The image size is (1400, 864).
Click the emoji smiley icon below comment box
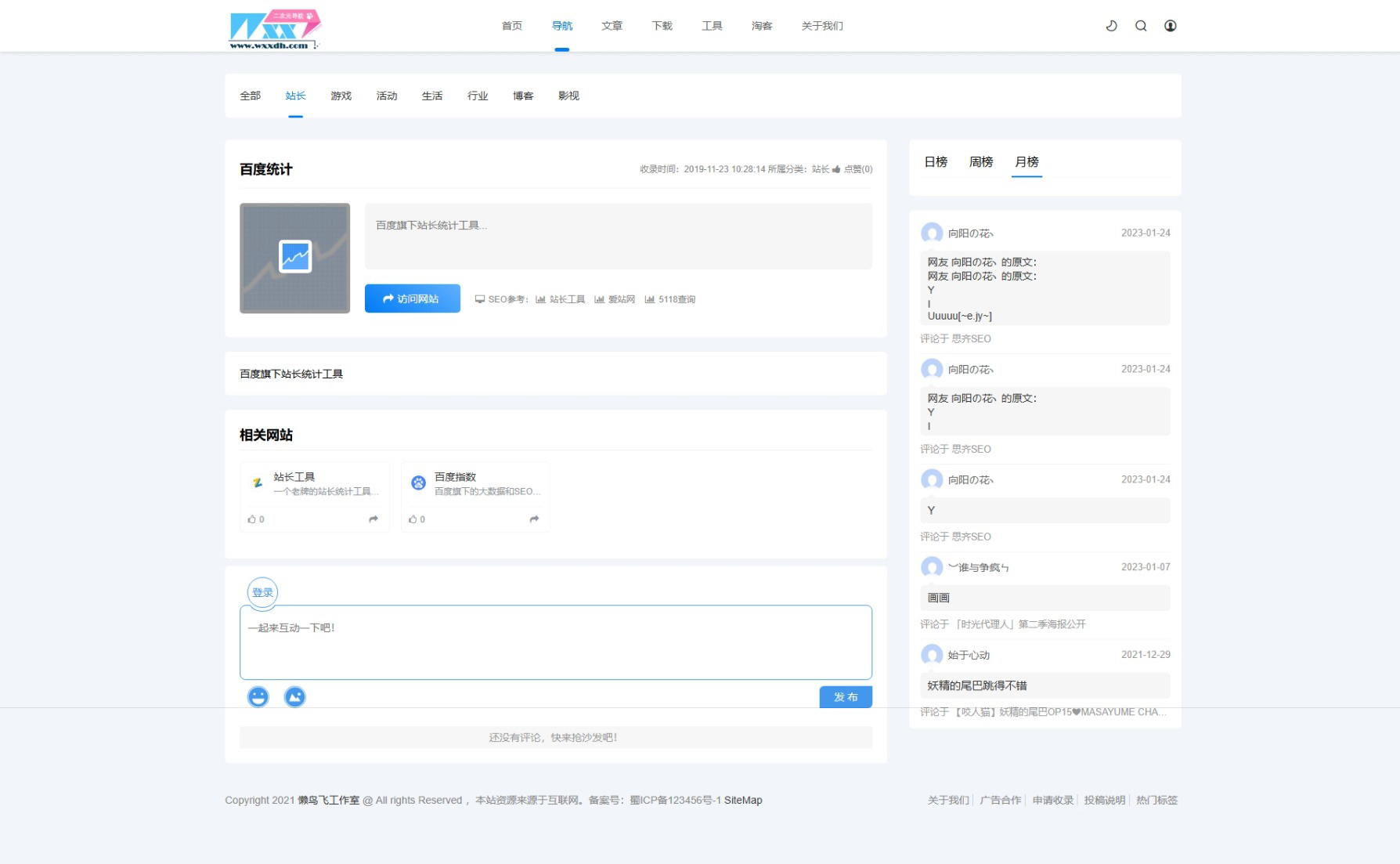(258, 696)
